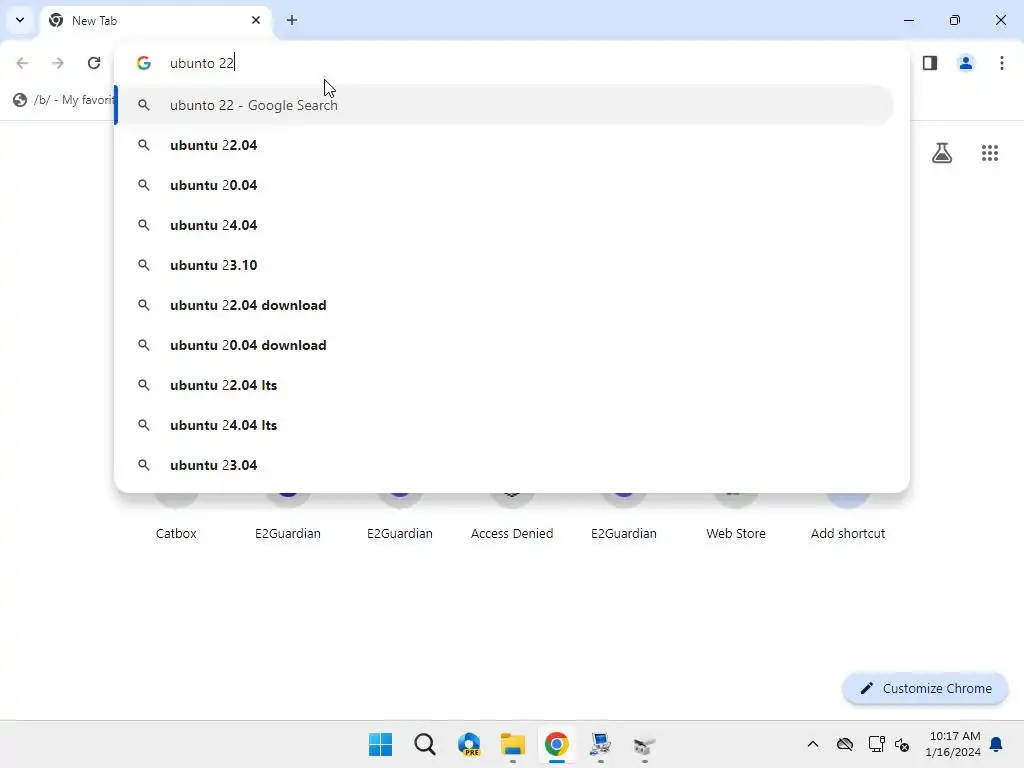Reload the page with refresh icon

(x=94, y=63)
